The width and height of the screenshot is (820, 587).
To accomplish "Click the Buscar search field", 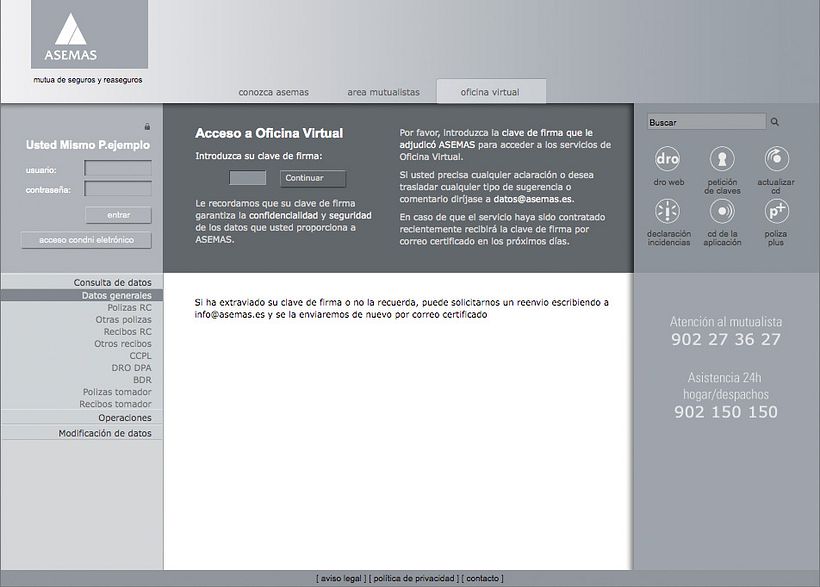I will pos(707,122).
